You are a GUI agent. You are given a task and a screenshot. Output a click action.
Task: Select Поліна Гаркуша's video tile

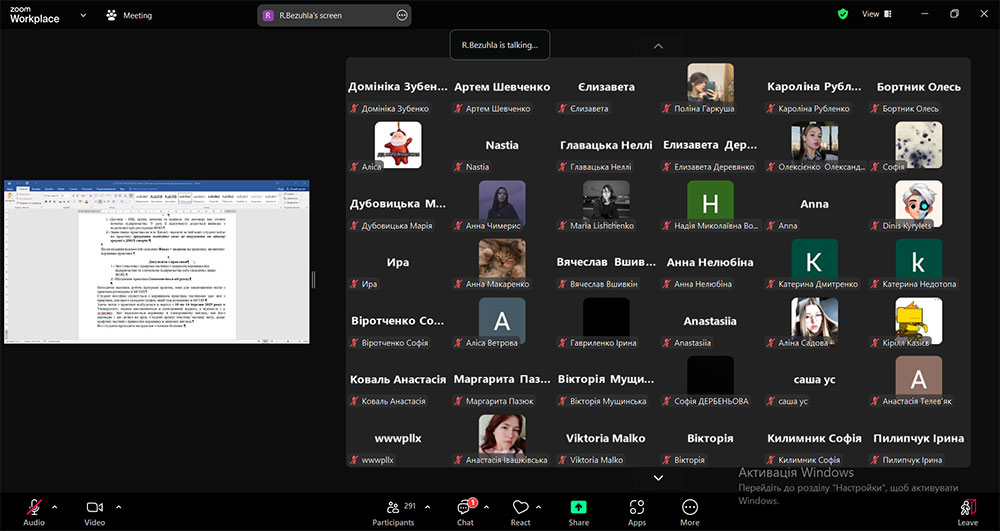pos(710,88)
